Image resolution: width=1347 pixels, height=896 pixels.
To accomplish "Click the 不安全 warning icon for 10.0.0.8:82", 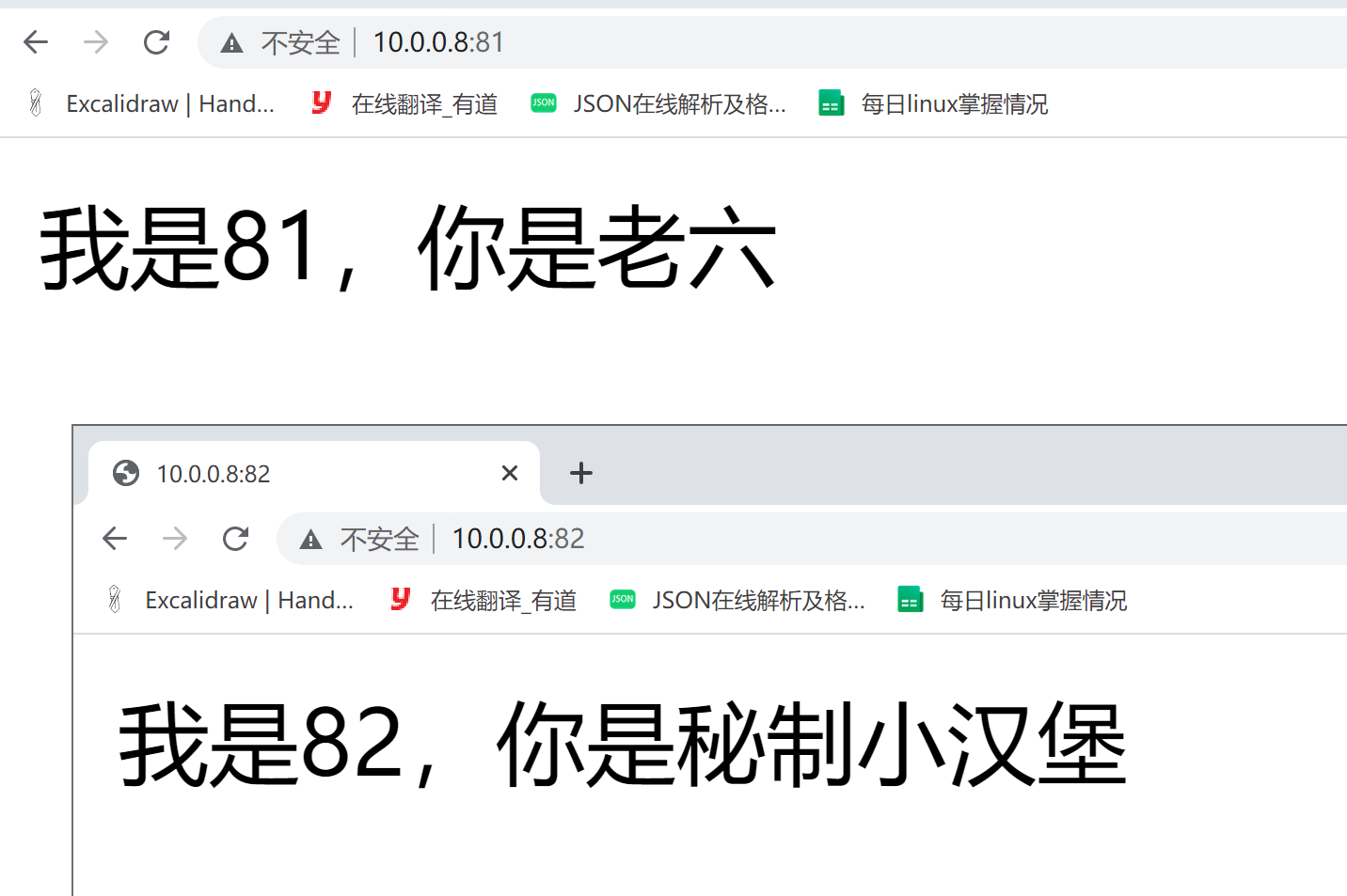I will [x=310, y=540].
